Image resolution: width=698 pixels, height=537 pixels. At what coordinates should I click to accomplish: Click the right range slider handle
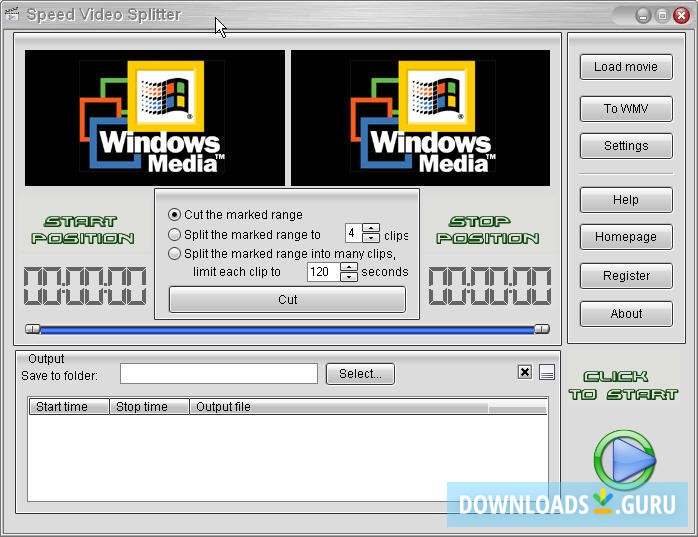[x=542, y=329]
